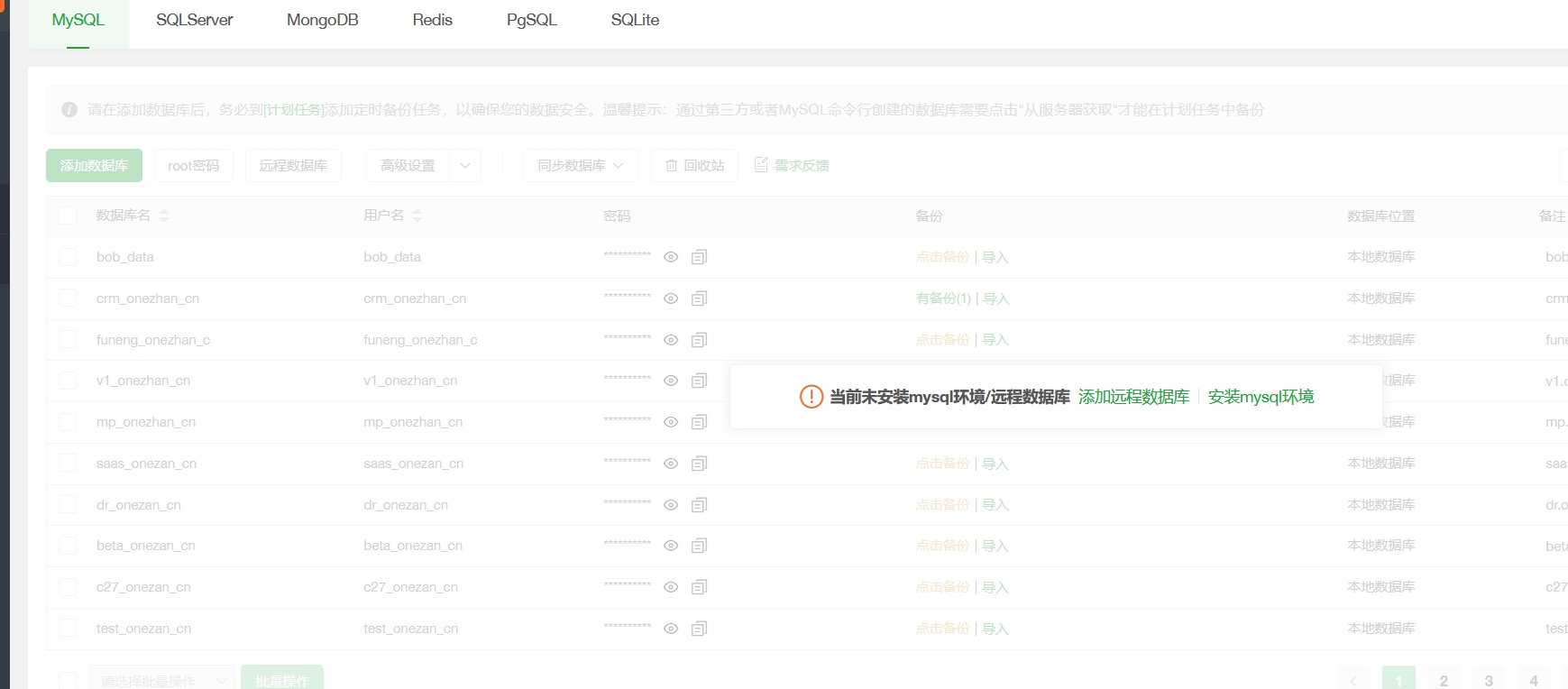Image resolution: width=1568 pixels, height=689 pixels.
Task: Open 计划任务 link in notice
Action: [x=293, y=110]
